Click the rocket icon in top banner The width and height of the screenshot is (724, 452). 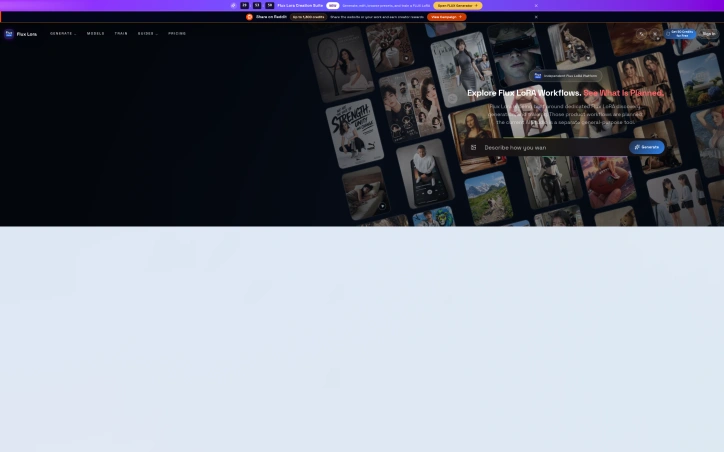coord(233,6)
